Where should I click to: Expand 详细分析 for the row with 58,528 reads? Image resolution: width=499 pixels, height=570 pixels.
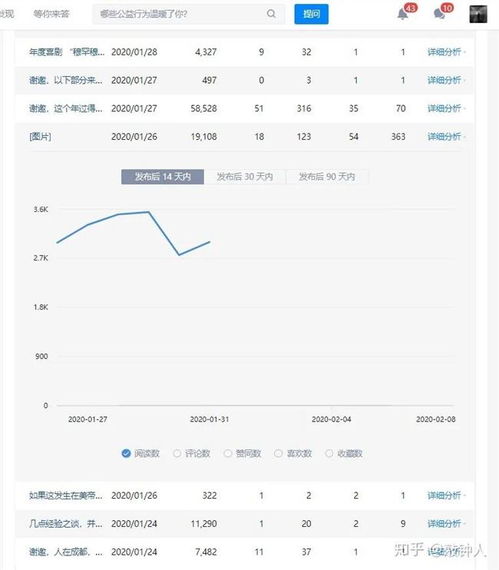(x=446, y=108)
